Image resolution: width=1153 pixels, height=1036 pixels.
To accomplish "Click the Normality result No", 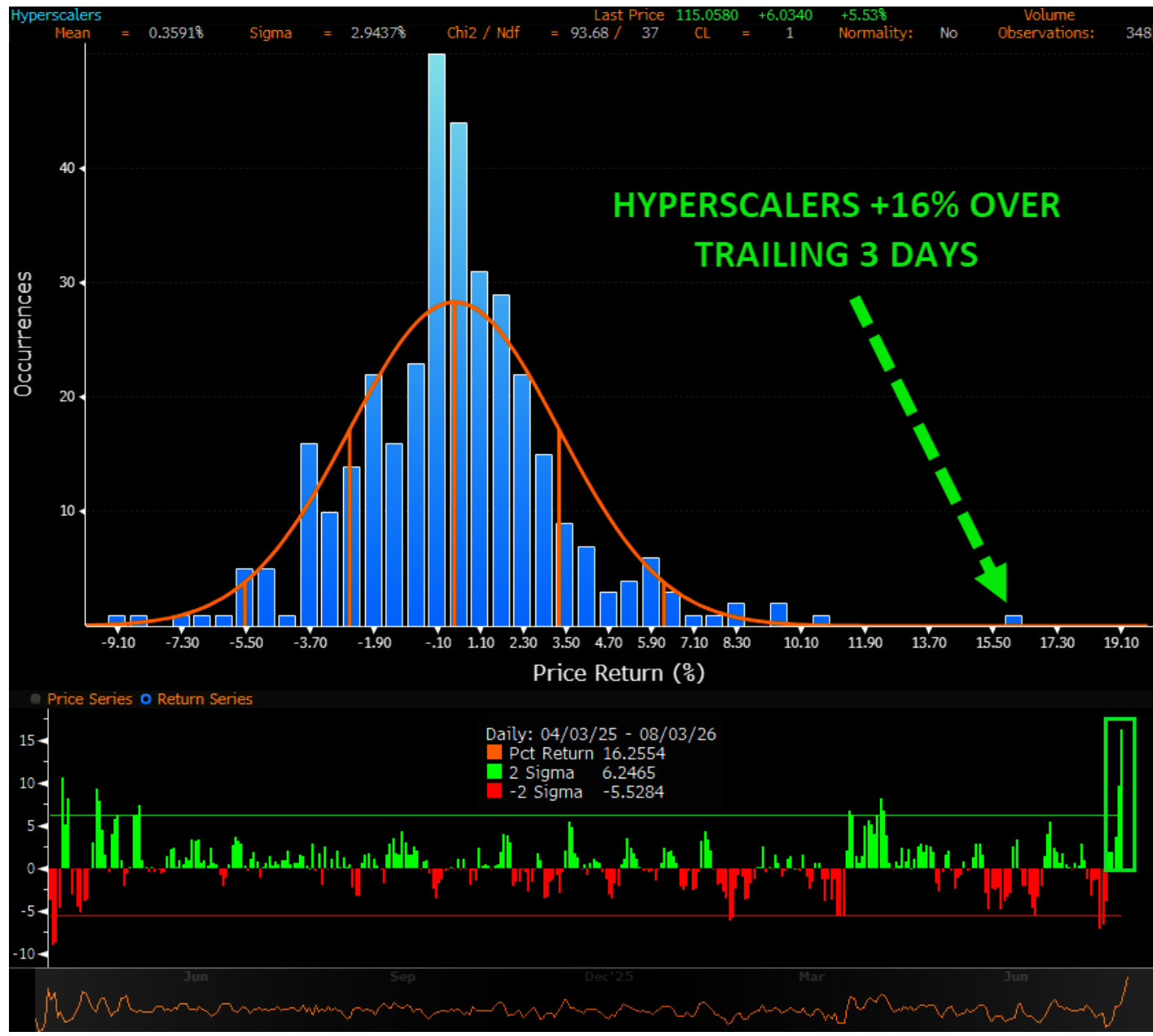I will click(x=948, y=33).
